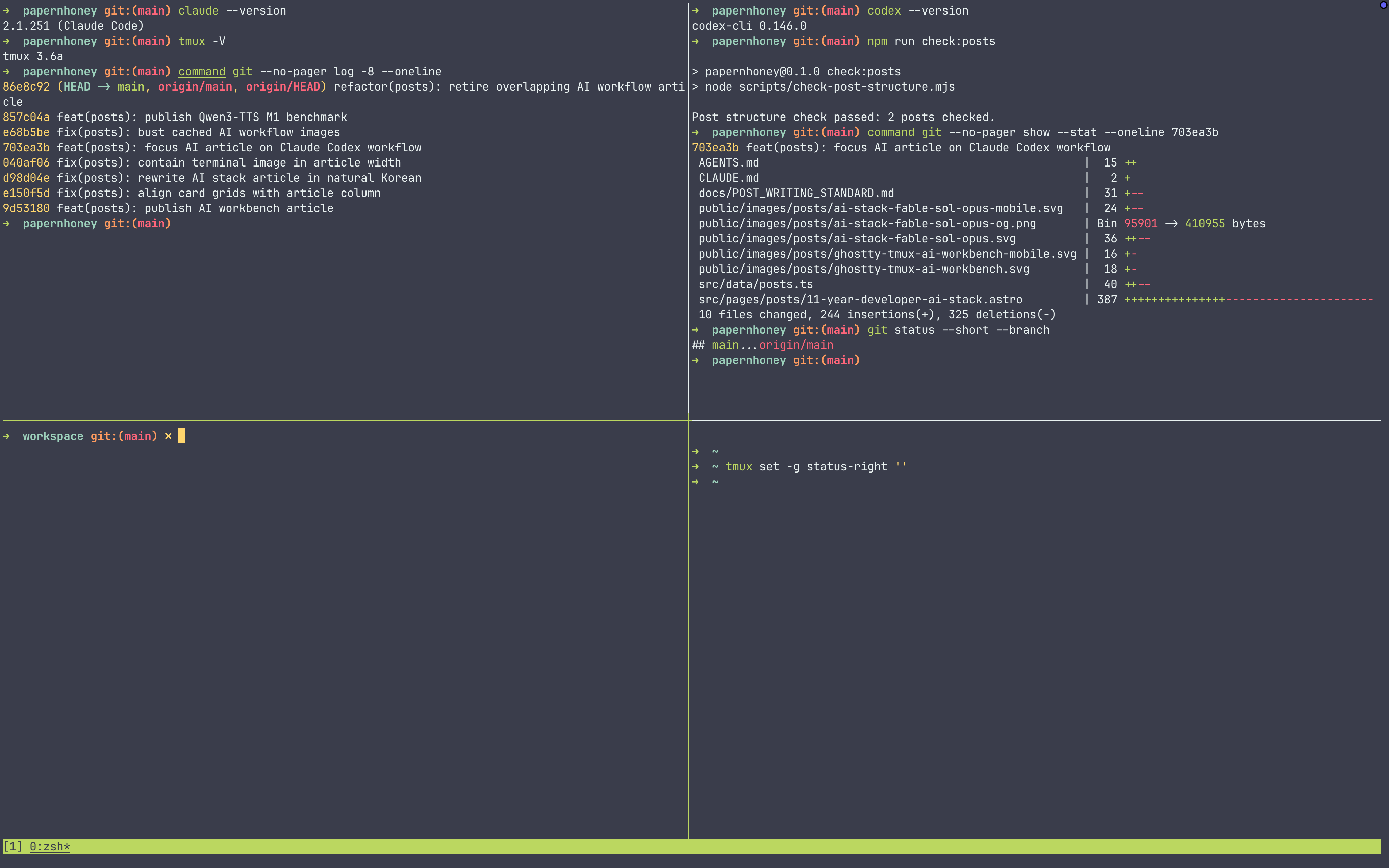Click commit hash 86e8c92 in git log
The image size is (1389, 868).
(26, 87)
